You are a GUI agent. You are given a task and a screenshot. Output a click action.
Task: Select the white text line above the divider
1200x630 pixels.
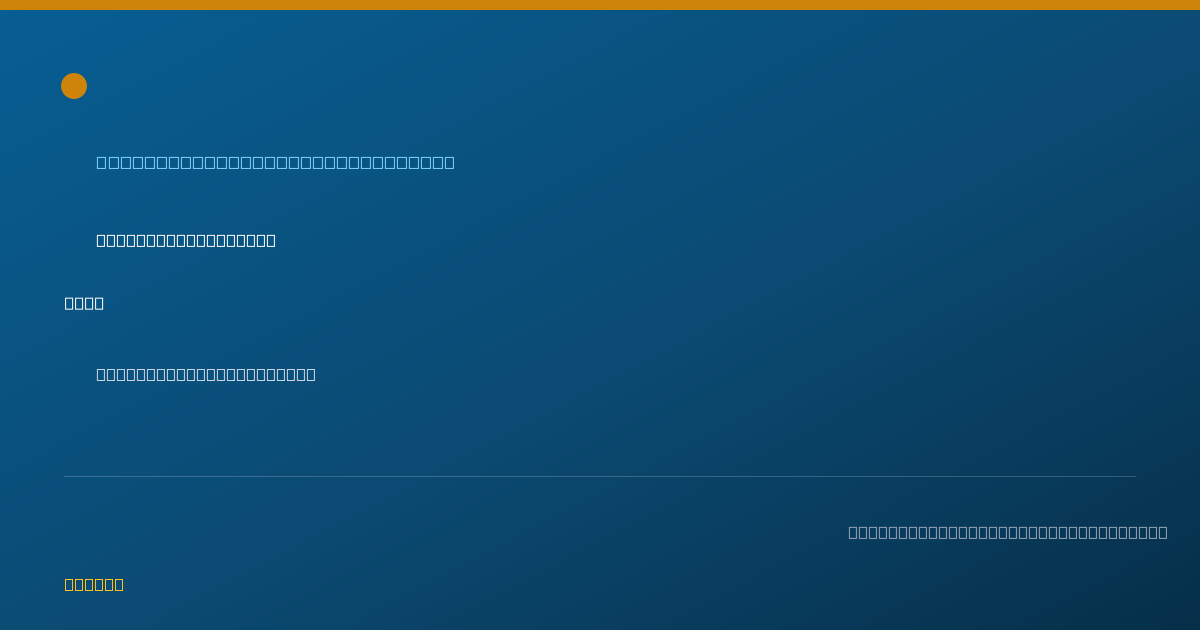[x=206, y=374]
